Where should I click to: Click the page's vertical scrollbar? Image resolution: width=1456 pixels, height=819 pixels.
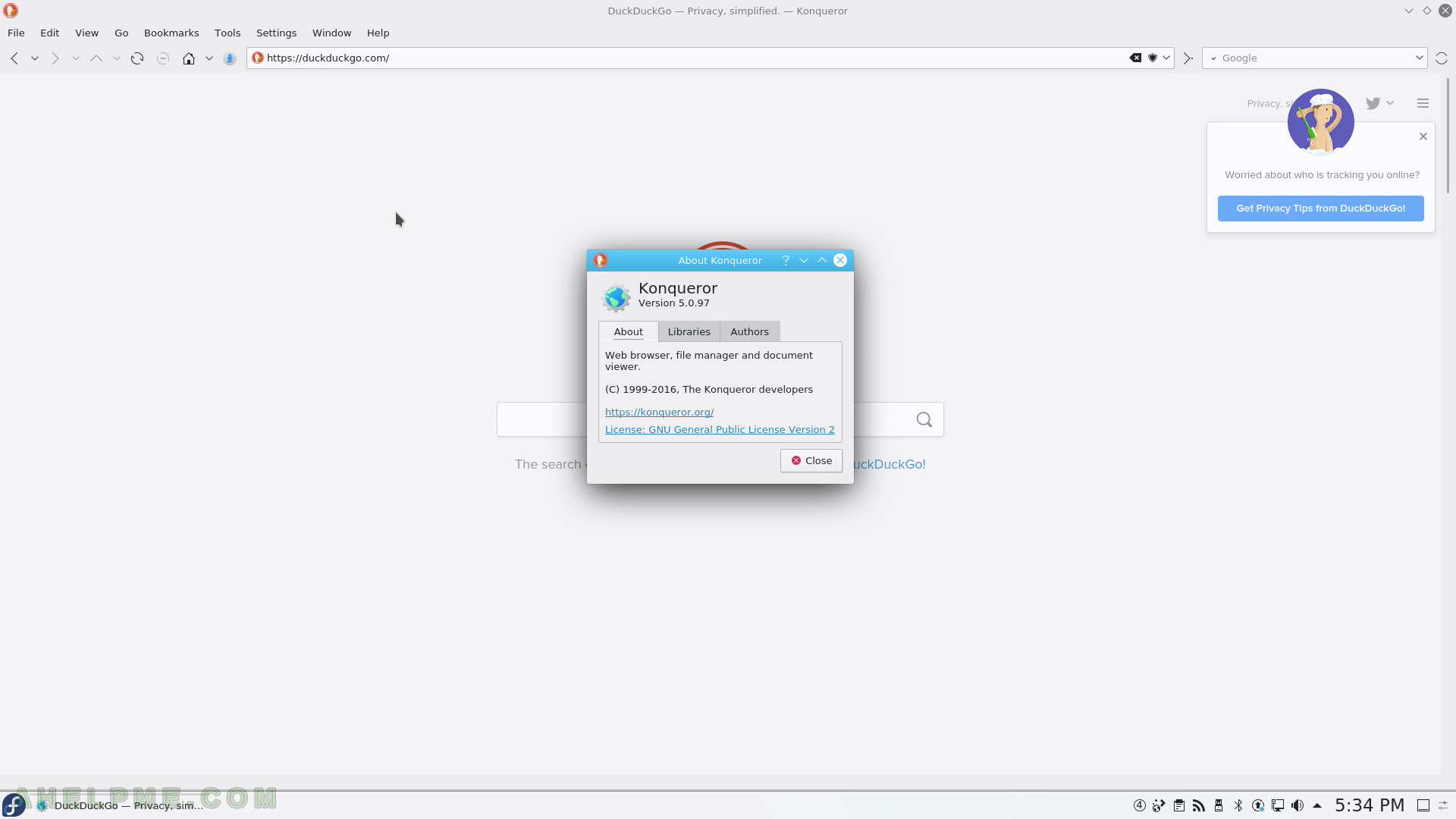pos(1448,135)
